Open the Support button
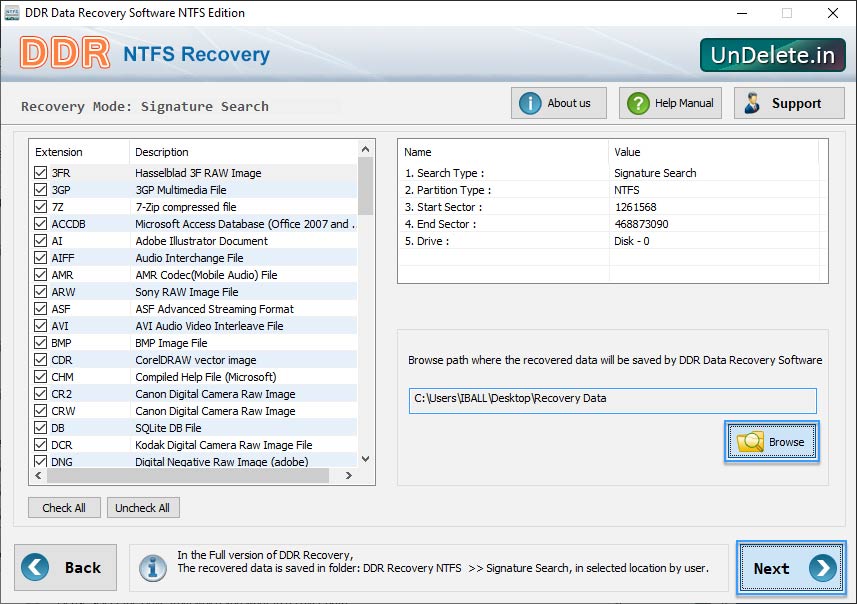The width and height of the screenshot is (857, 604). click(x=789, y=103)
